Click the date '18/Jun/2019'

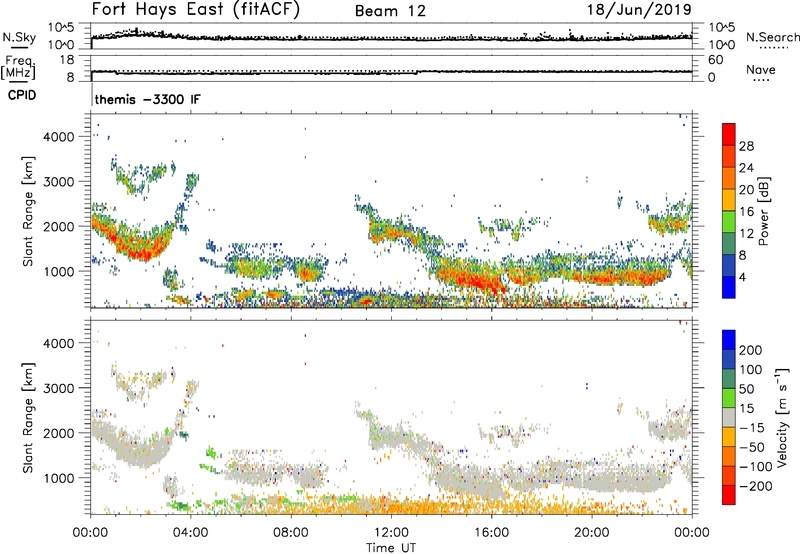639,9
